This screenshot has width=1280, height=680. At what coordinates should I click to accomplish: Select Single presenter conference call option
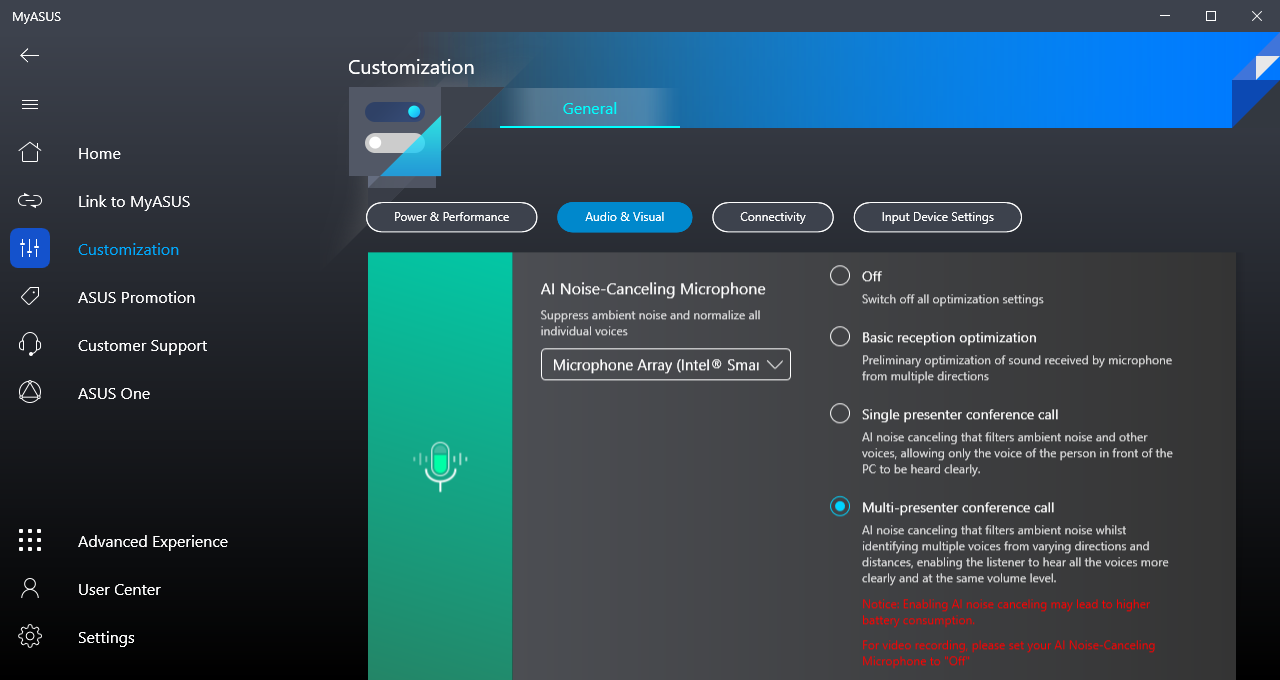pyautogui.click(x=840, y=413)
